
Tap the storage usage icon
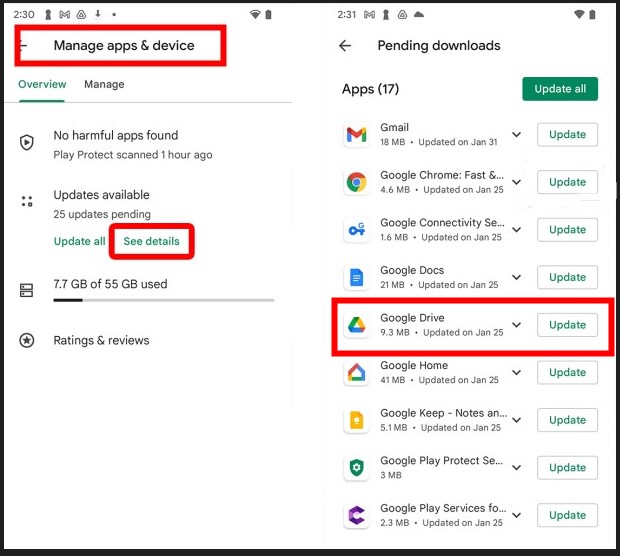click(26, 290)
